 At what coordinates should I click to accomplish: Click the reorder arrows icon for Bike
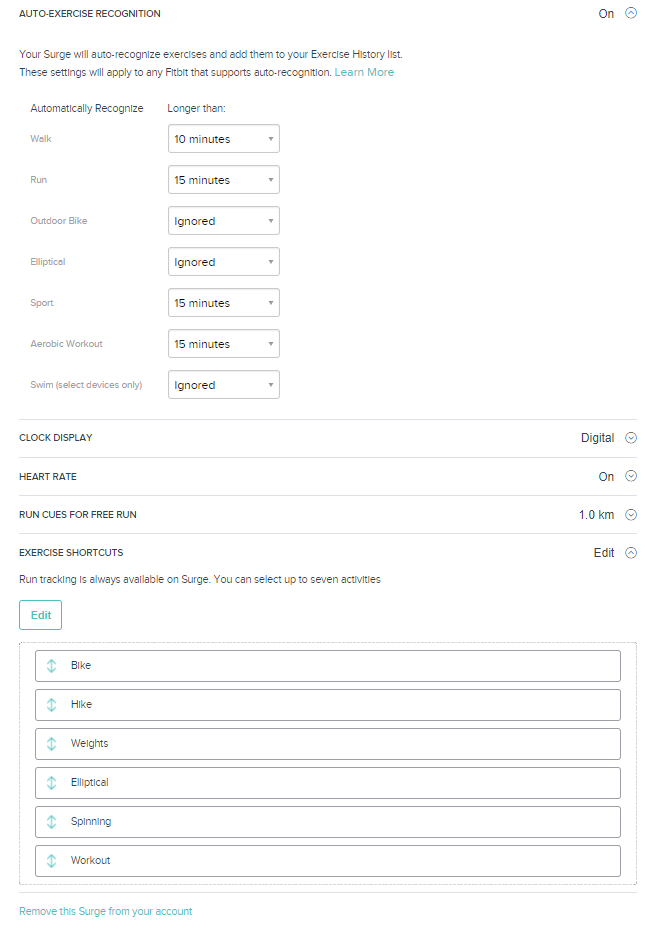coord(52,666)
